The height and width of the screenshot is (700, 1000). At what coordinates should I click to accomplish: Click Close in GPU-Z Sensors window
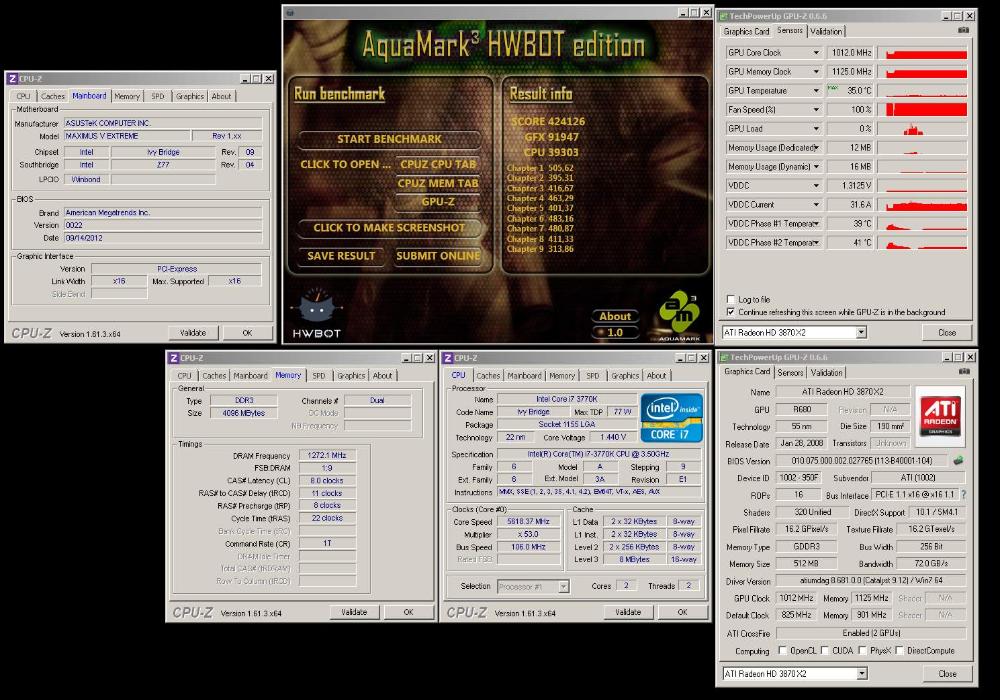click(x=947, y=332)
